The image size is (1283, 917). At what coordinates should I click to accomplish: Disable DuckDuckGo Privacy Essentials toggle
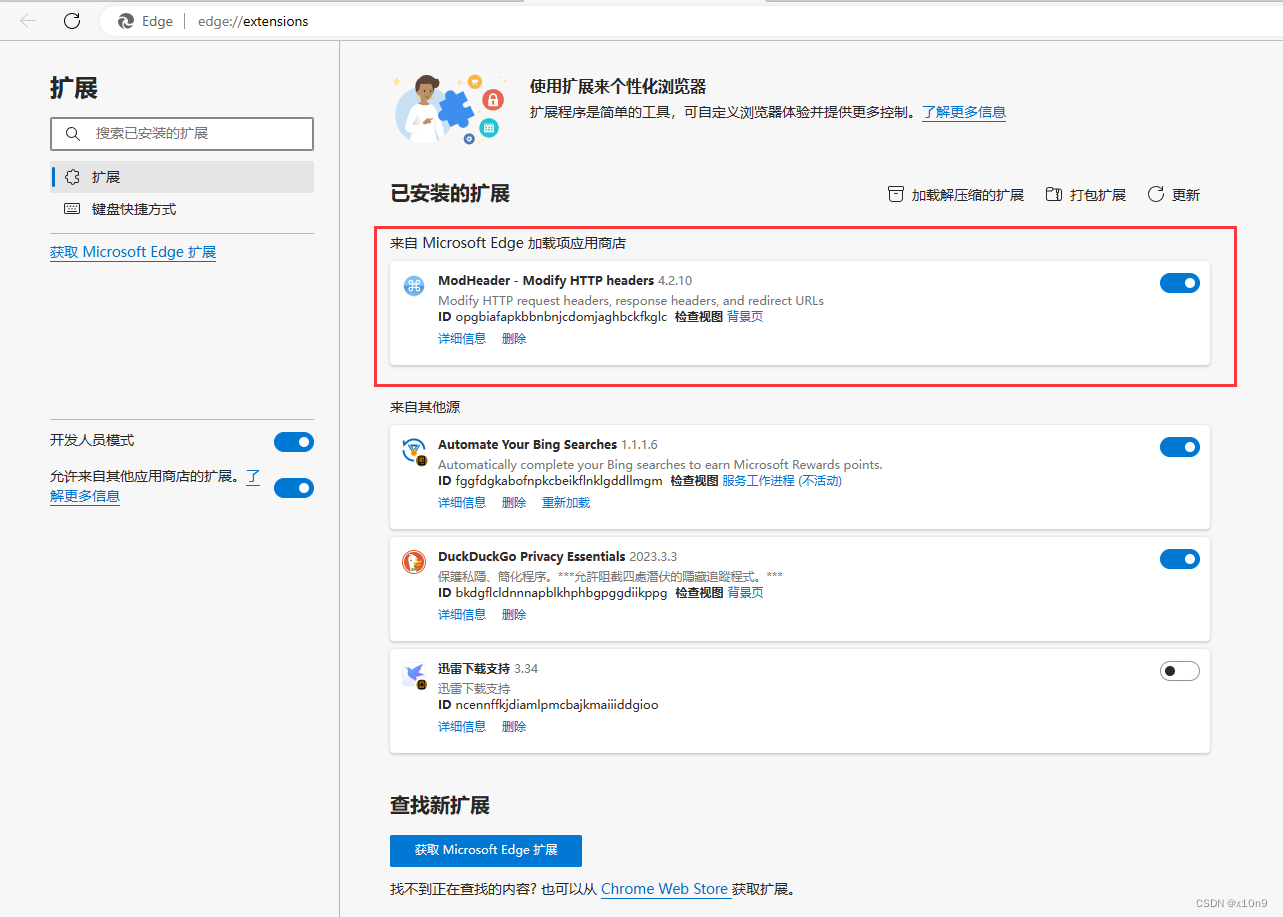[x=1180, y=559]
